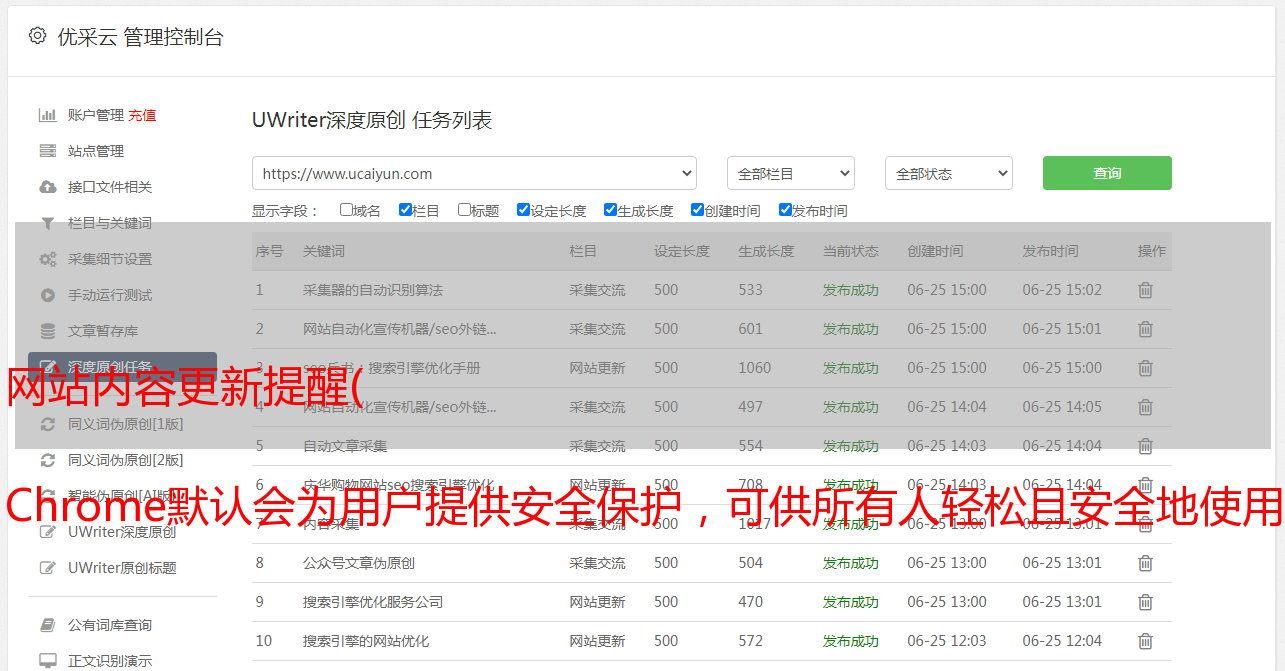Enable the 域名 field checkbox
The image size is (1285, 671).
[346, 210]
